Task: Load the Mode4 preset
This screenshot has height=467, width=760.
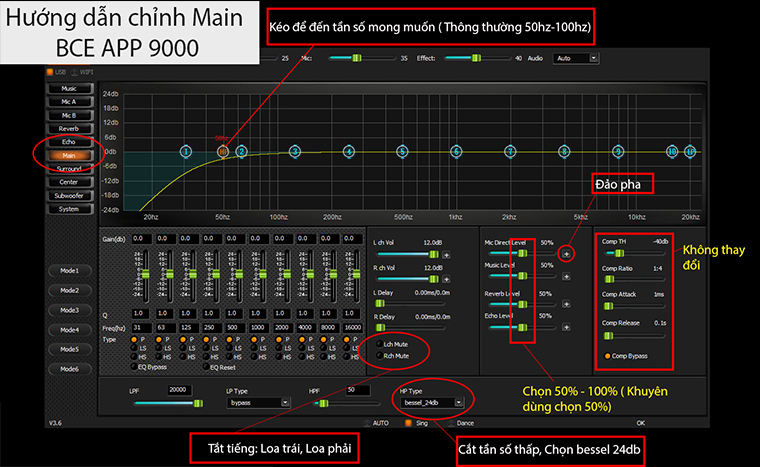Action: pos(69,330)
